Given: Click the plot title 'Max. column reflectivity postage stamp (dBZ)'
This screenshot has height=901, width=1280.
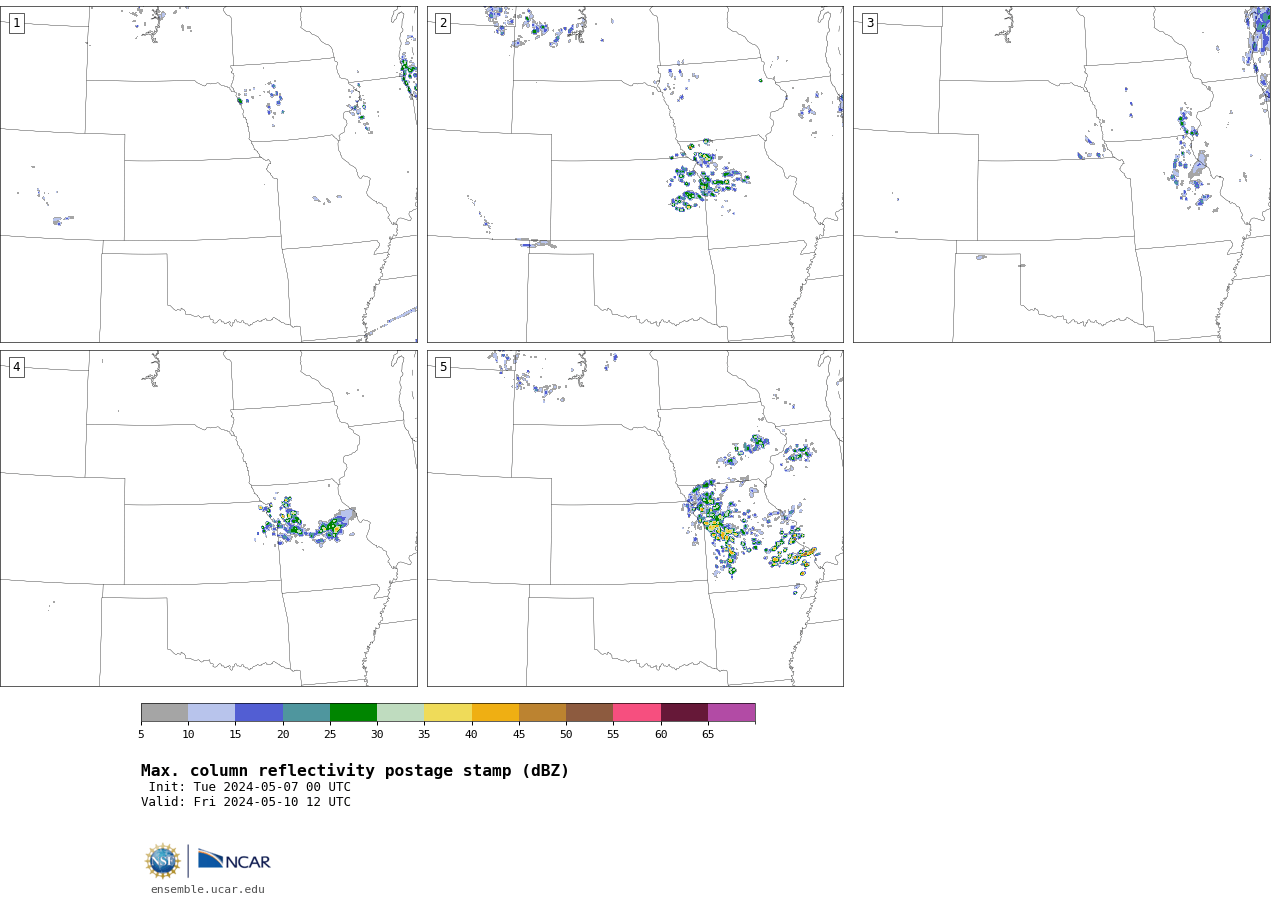Looking at the screenshot, I should coord(355,771).
